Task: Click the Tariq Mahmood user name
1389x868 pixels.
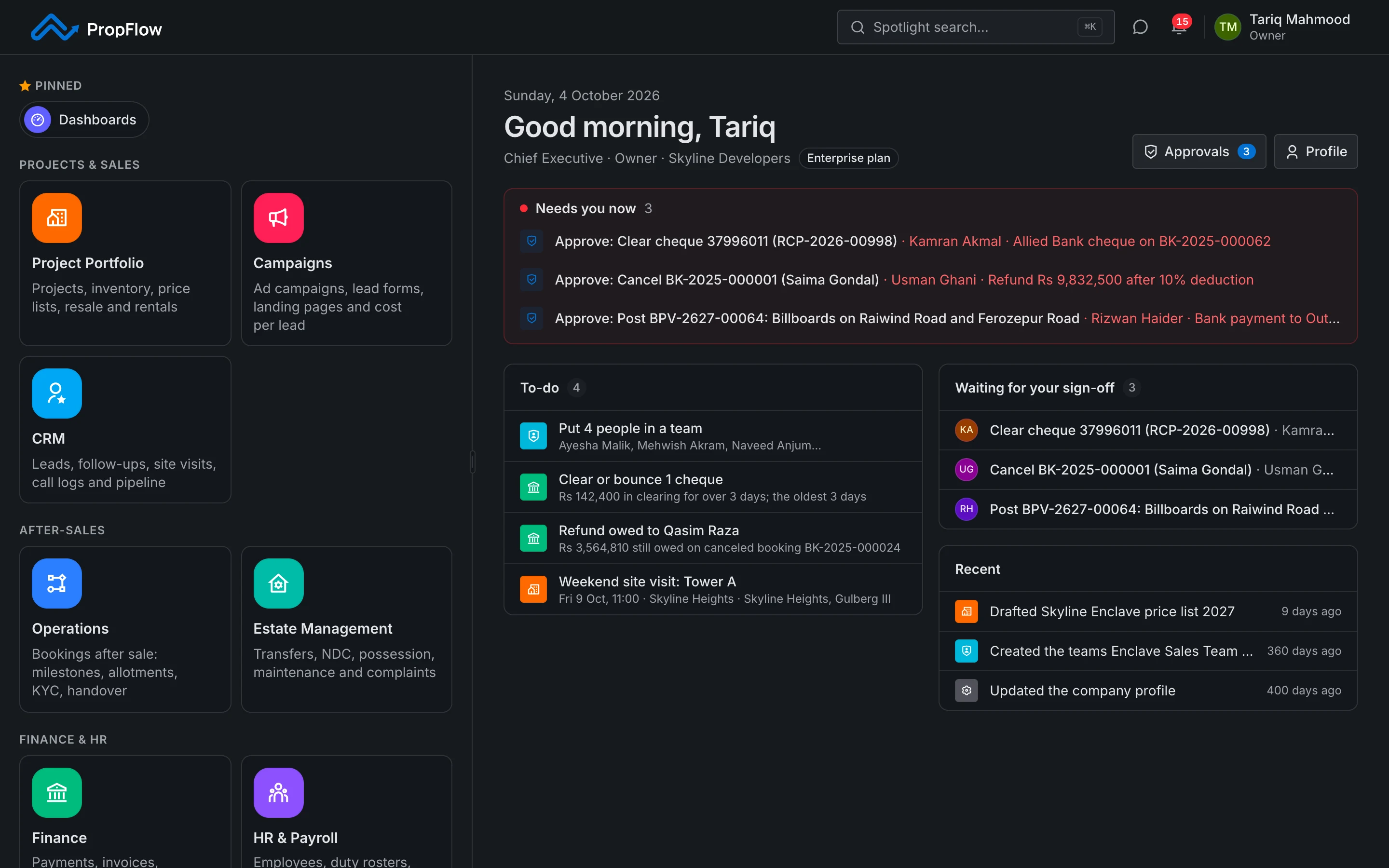Action: click(1299, 19)
